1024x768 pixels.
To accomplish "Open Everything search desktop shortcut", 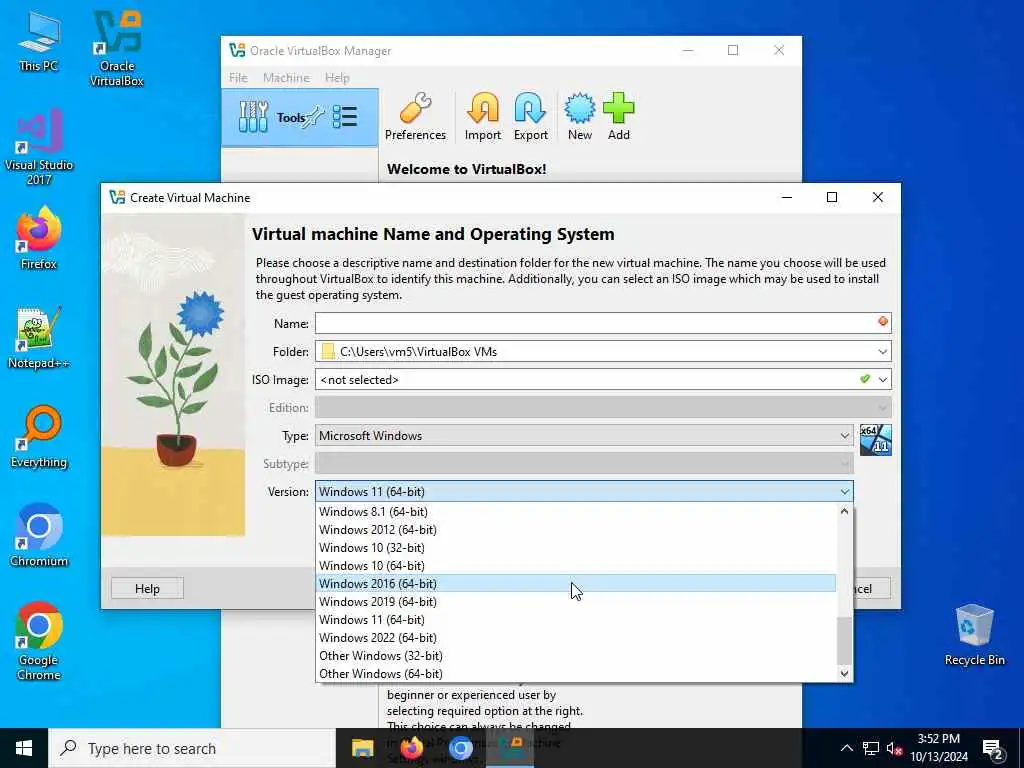I will tap(39, 437).
